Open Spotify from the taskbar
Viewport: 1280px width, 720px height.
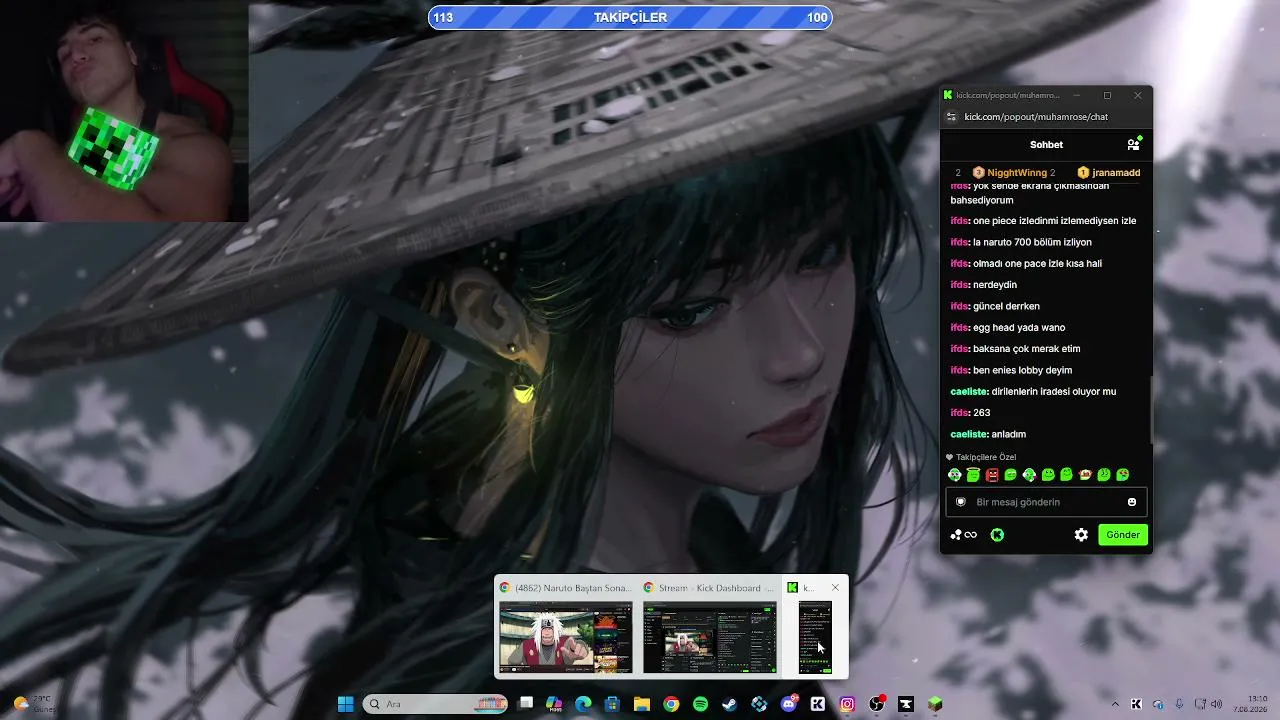click(x=701, y=704)
